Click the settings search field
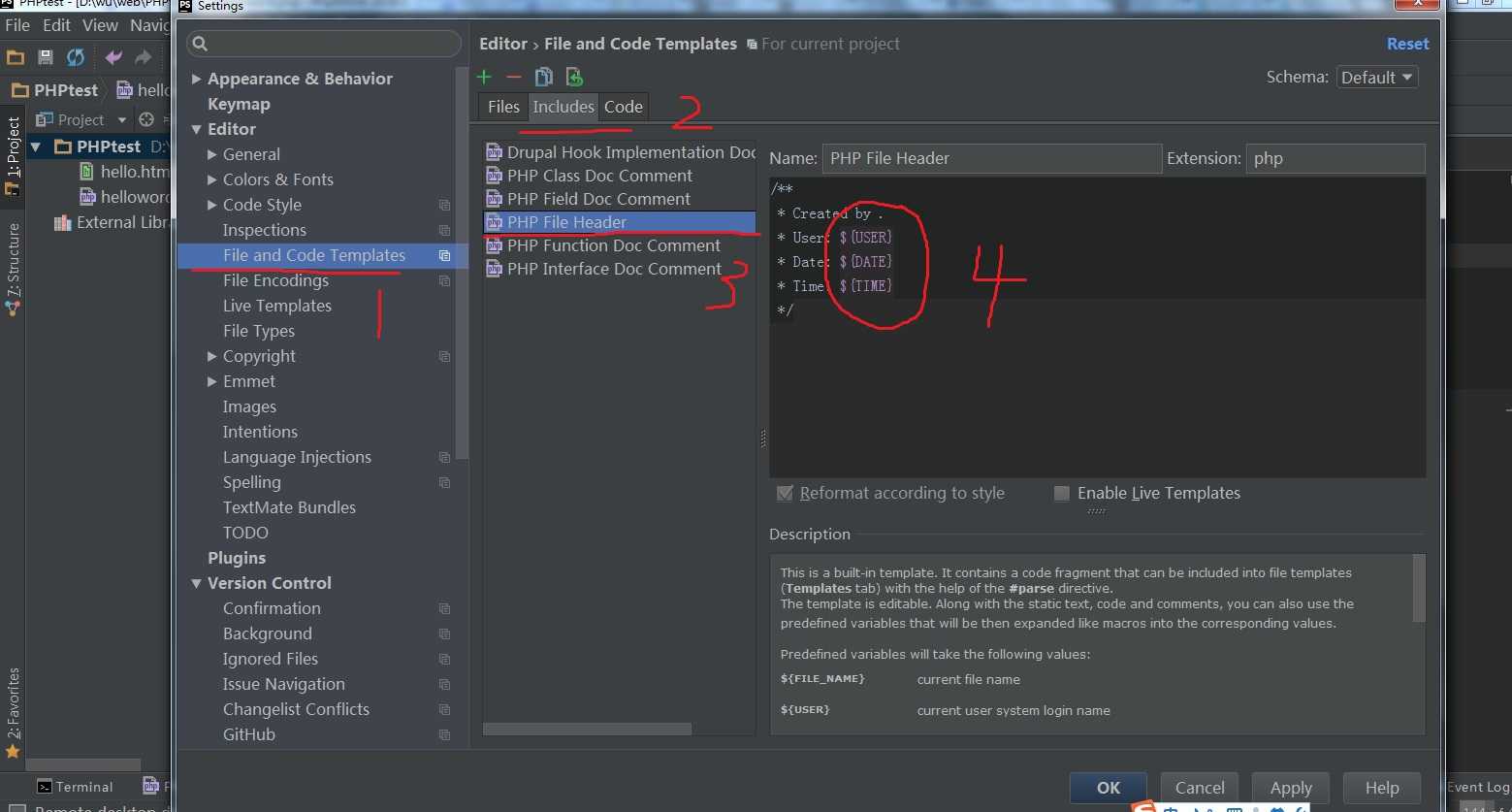Image resolution: width=1512 pixels, height=812 pixels. coord(324,44)
